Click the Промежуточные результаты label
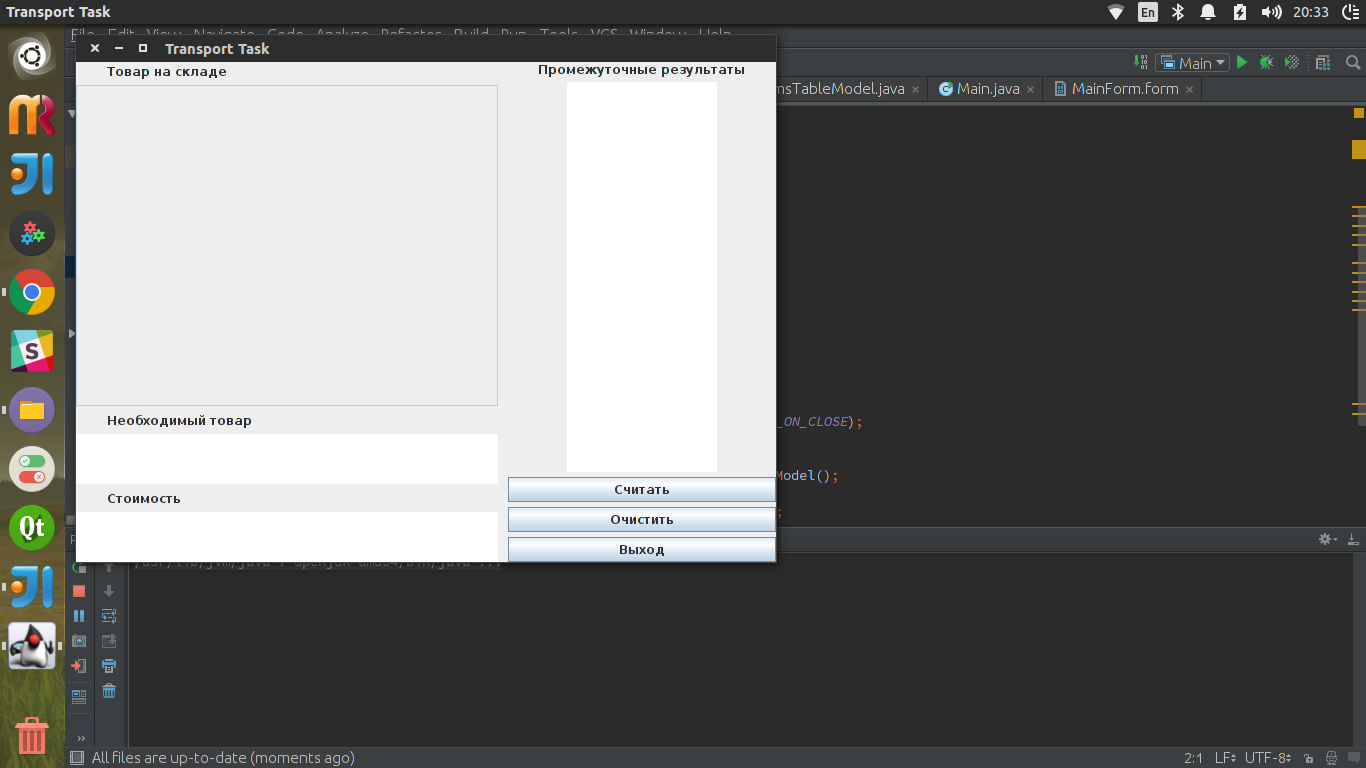 coord(641,70)
